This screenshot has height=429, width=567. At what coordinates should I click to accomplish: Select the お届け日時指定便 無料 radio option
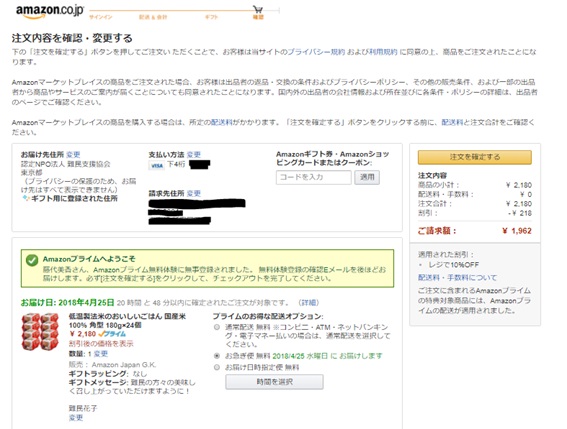217,367
